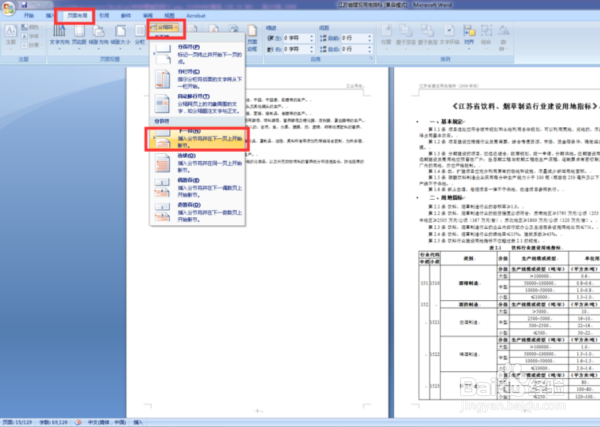Open page Orientation options
600x427 pixels.
99,36
